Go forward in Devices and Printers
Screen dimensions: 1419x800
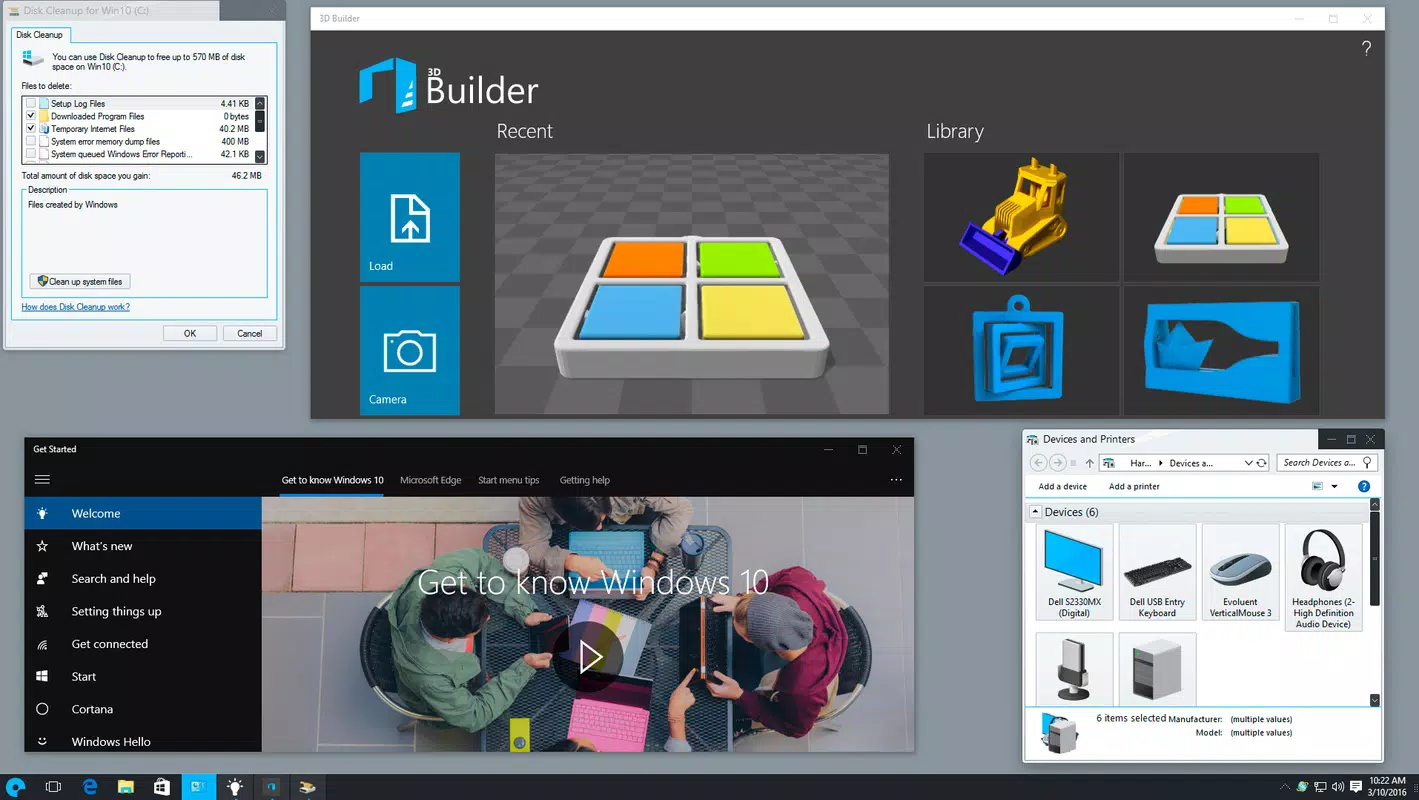(1057, 463)
